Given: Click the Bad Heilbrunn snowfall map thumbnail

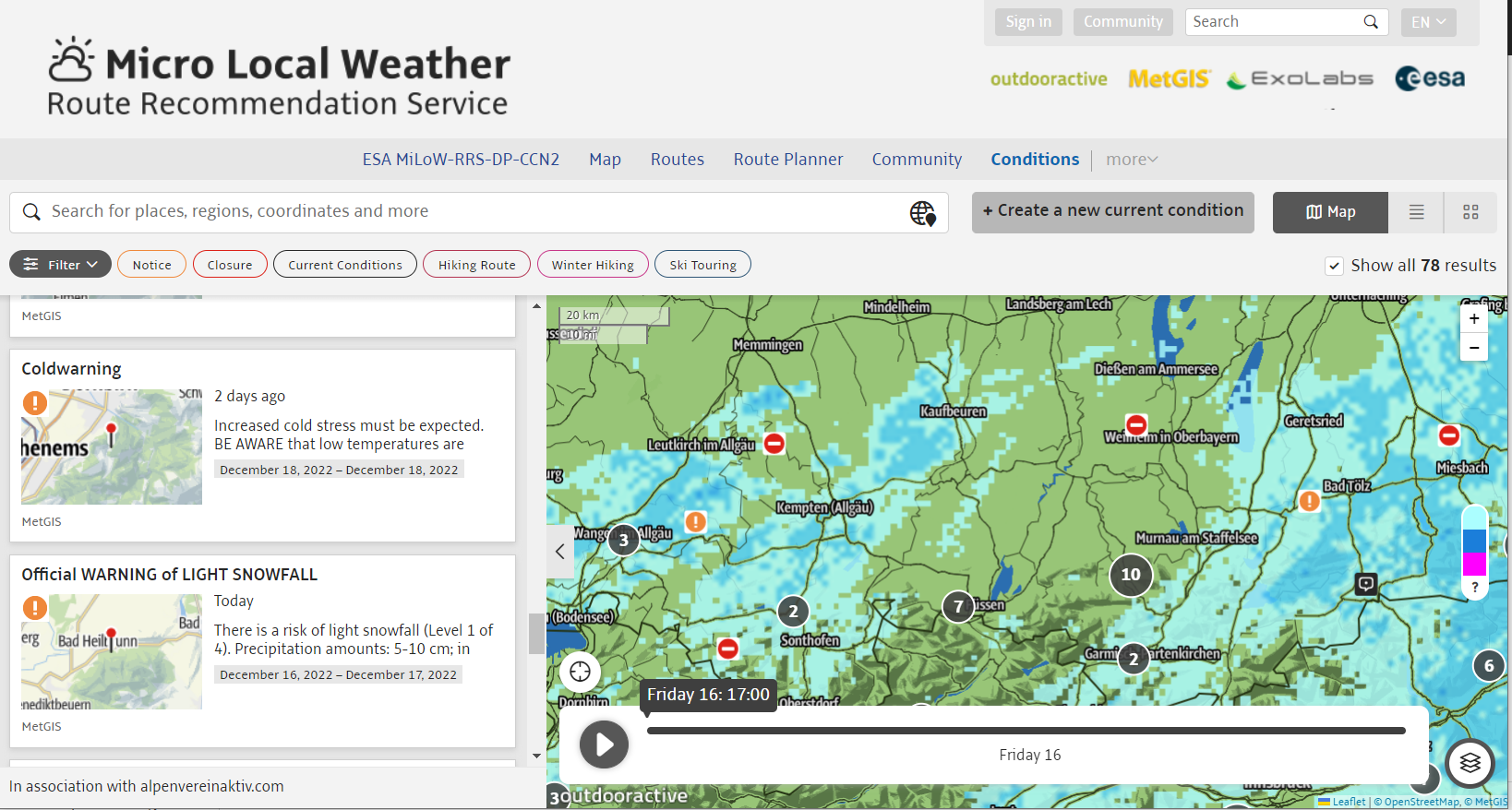Looking at the screenshot, I should coord(112,651).
